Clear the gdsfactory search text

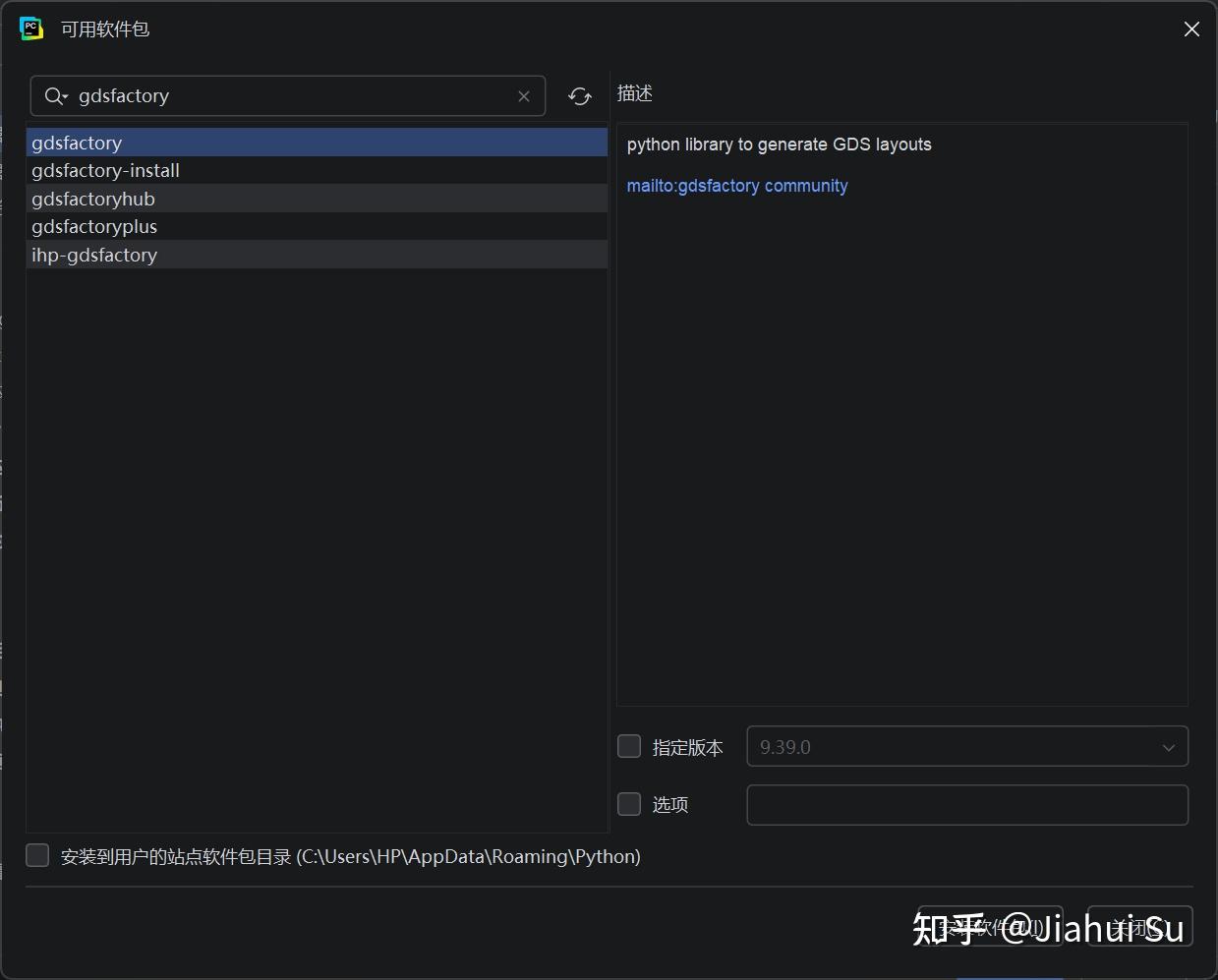click(524, 96)
